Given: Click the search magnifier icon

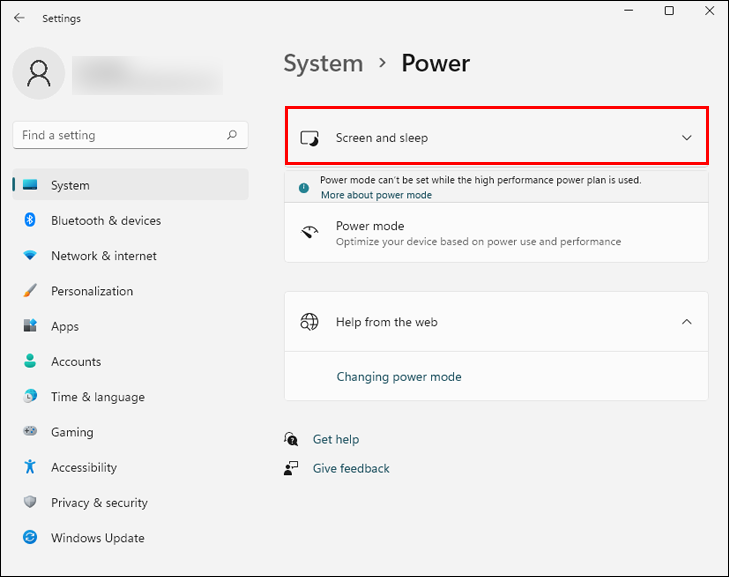Looking at the screenshot, I should coord(232,135).
